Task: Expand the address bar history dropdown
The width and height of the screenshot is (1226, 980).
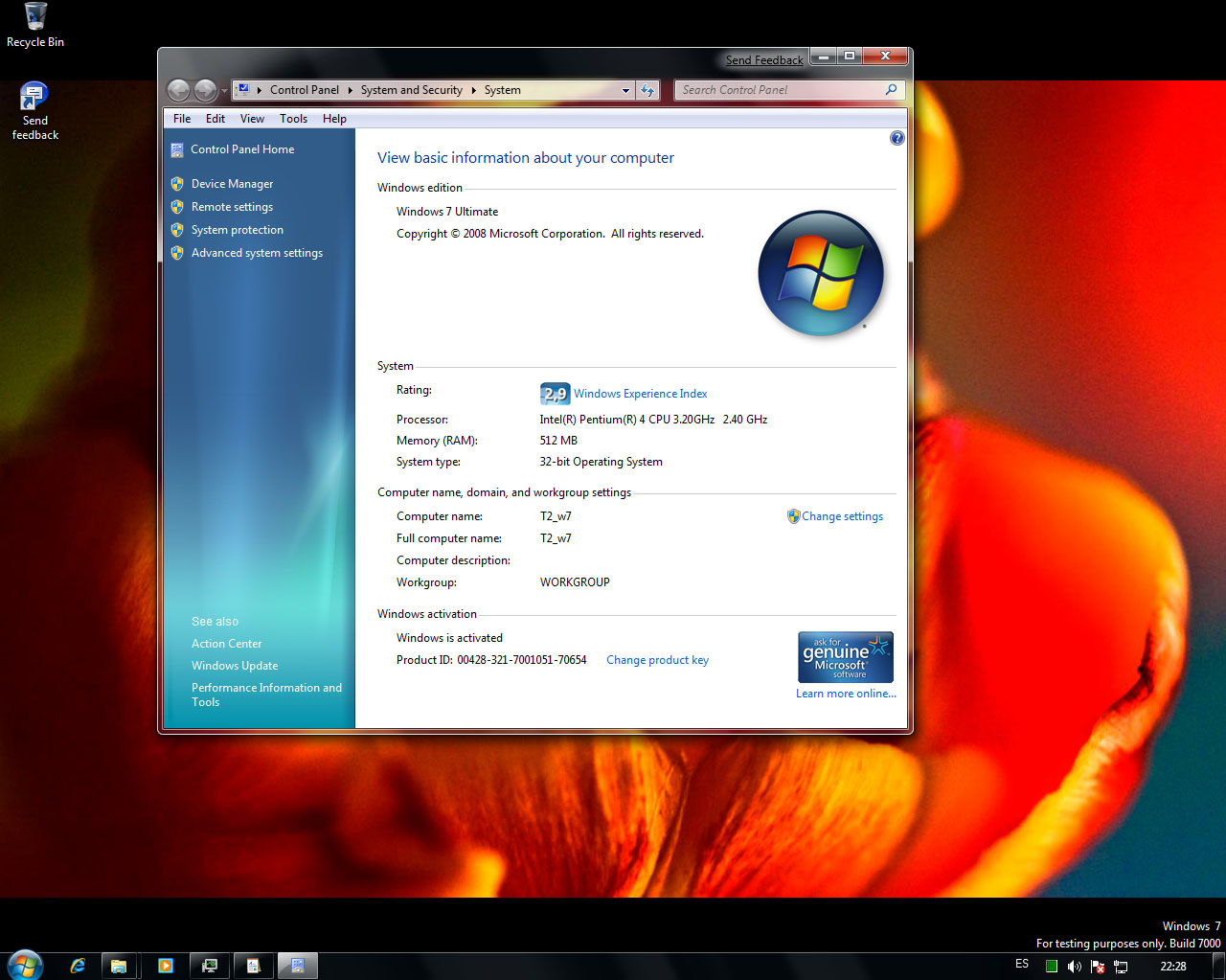Action: 625,90
